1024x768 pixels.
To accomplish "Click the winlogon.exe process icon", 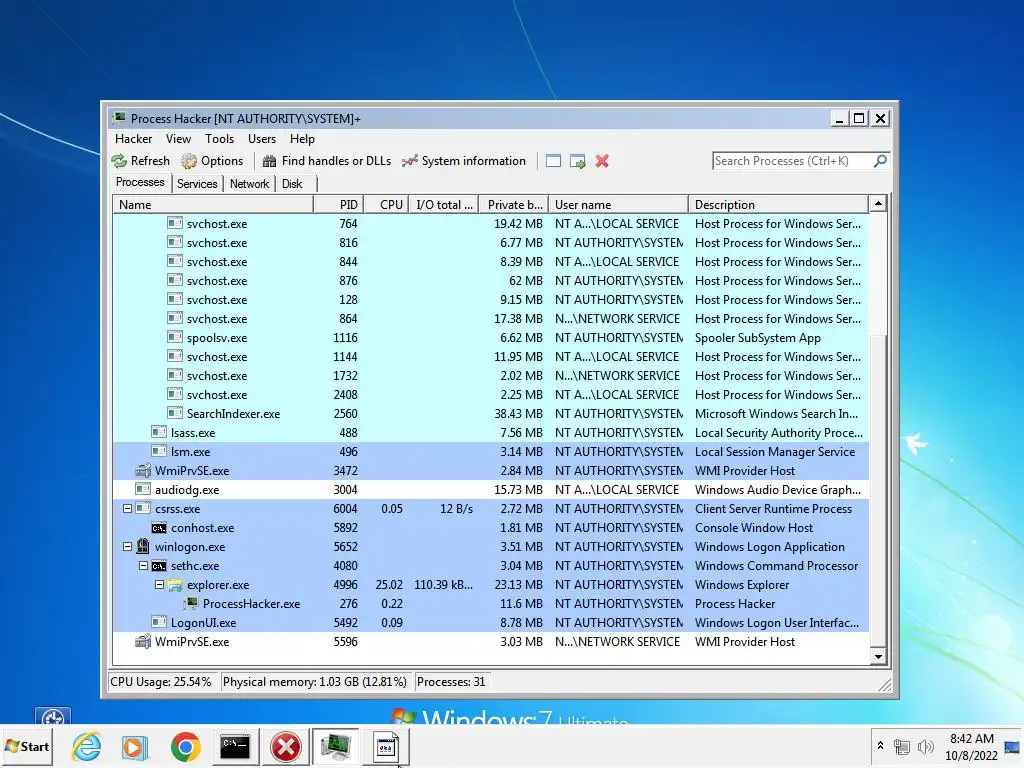I will (143, 547).
